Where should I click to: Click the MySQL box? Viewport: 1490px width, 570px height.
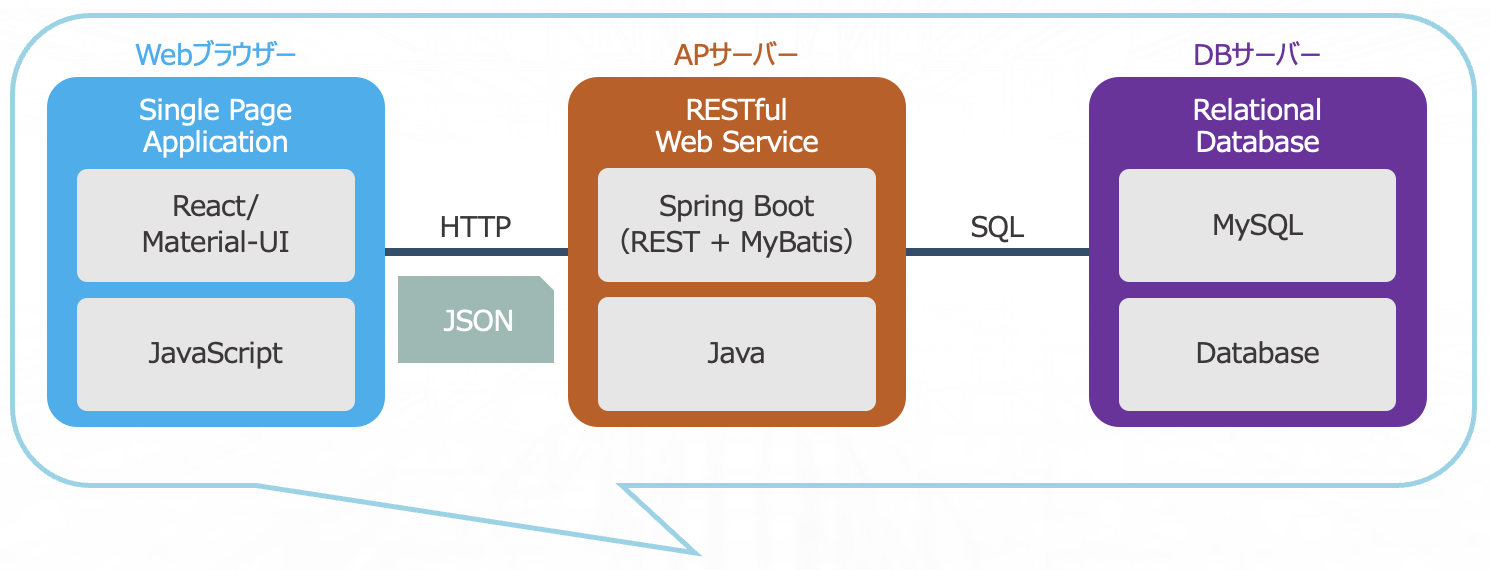1258,225
